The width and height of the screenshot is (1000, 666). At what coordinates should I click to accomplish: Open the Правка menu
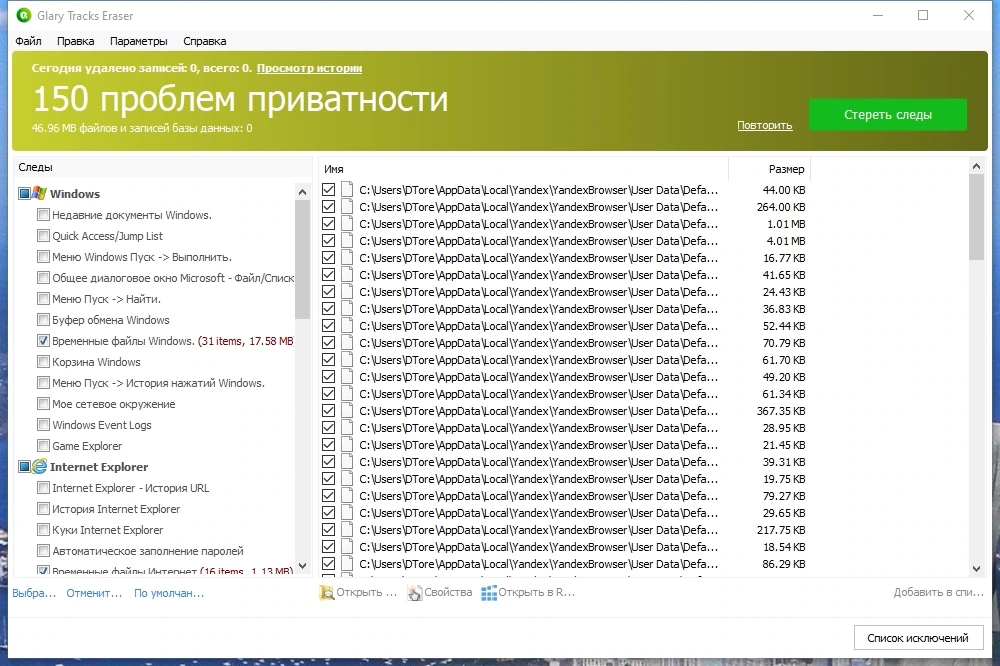[x=75, y=41]
